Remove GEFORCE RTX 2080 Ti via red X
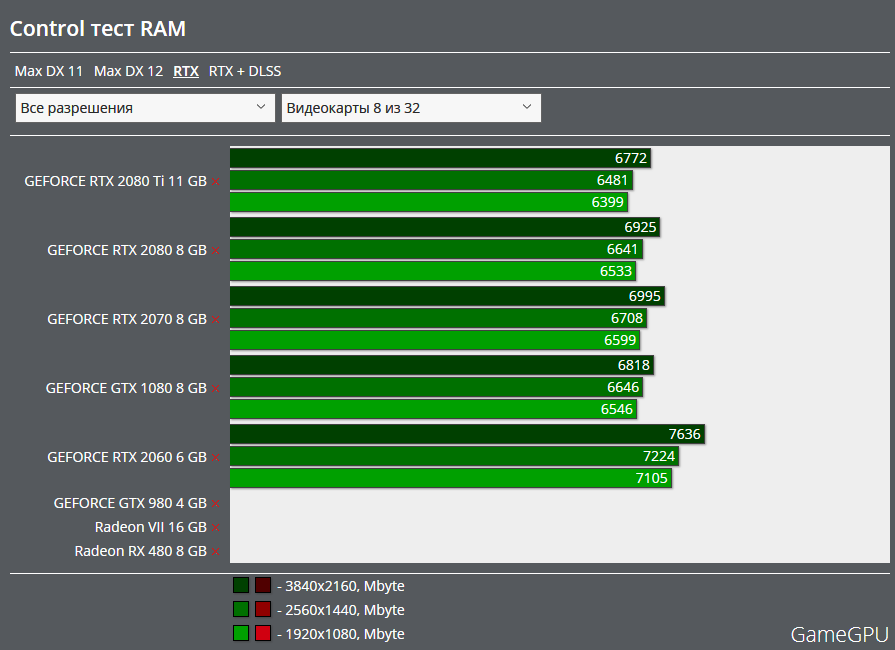 (x=215, y=182)
